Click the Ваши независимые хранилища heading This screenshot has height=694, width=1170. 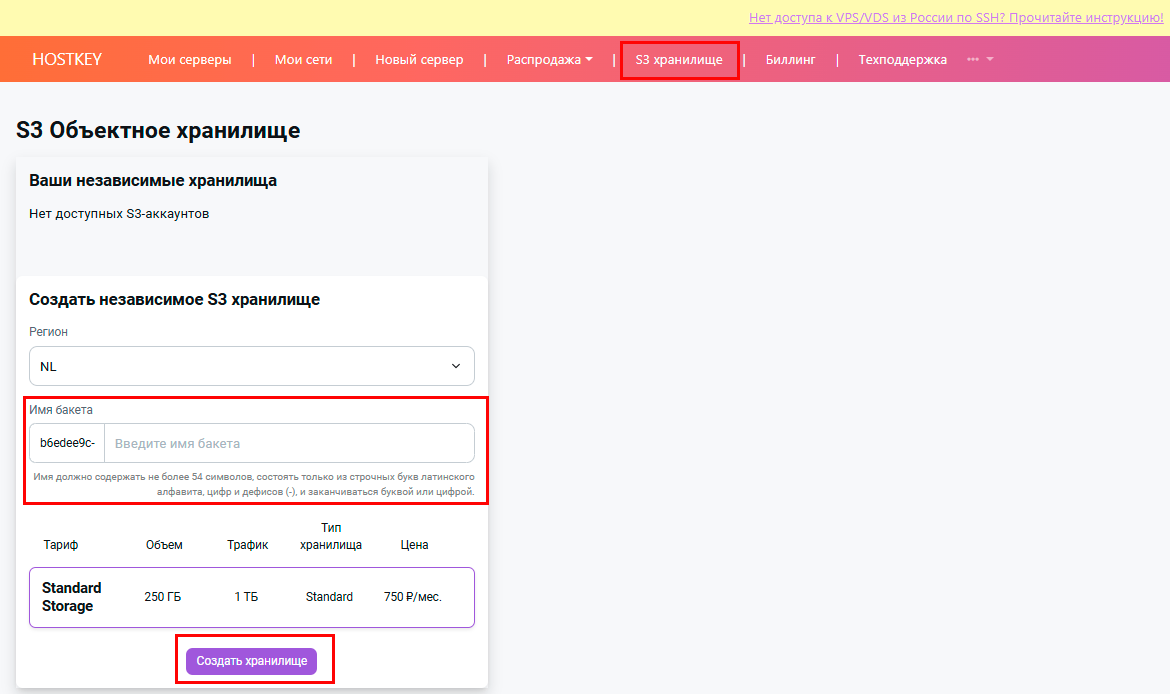153,181
